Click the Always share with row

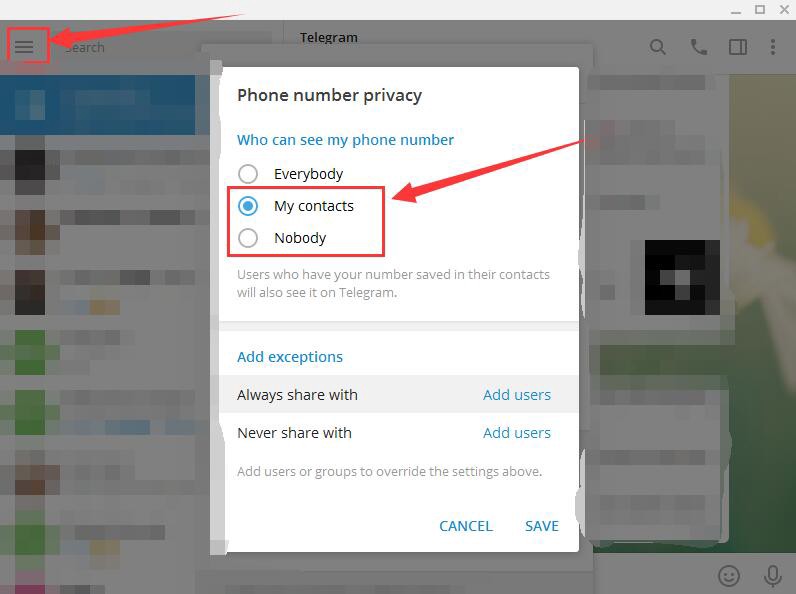click(x=399, y=394)
